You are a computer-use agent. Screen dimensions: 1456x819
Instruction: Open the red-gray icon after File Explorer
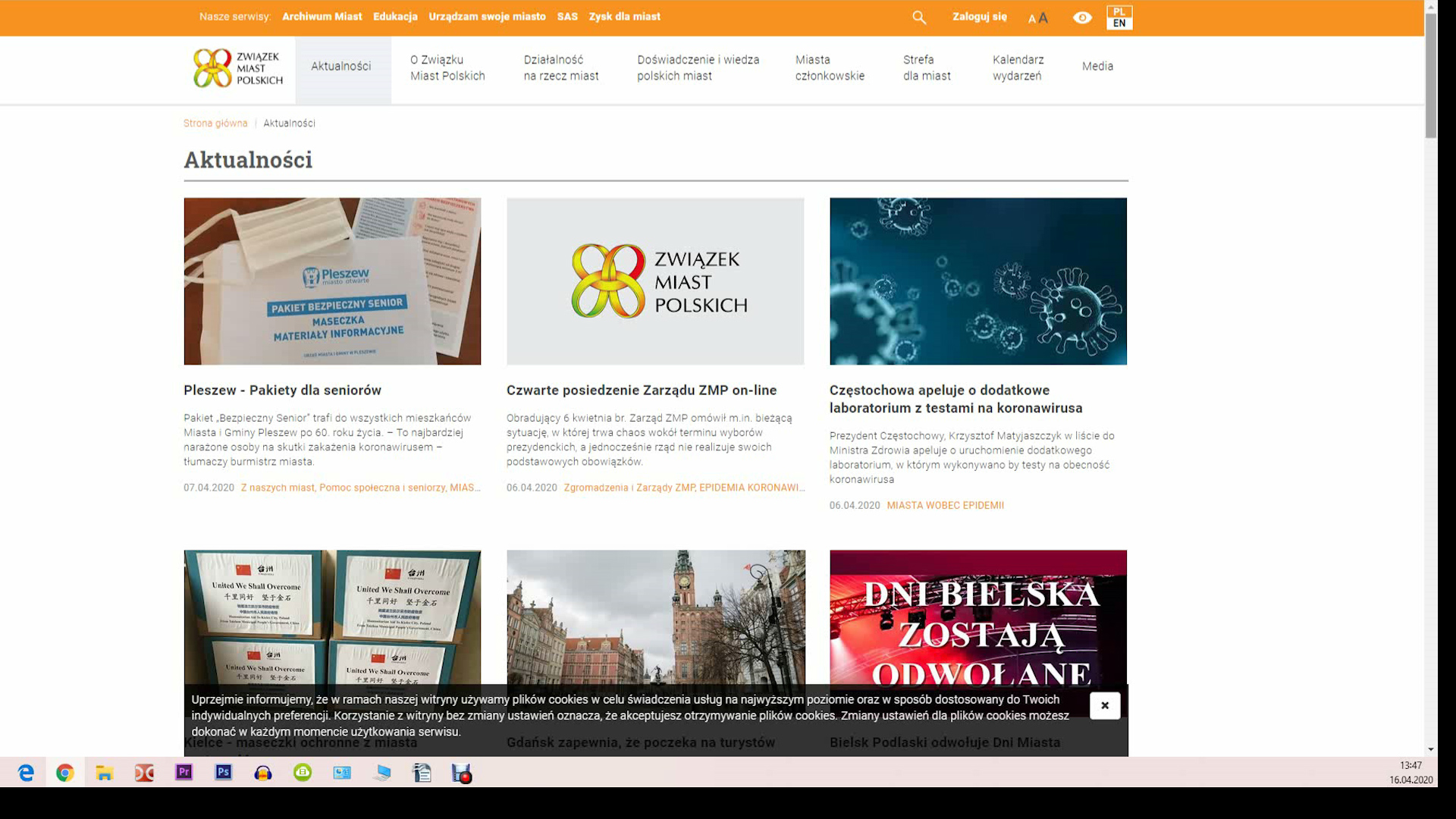tap(144, 773)
